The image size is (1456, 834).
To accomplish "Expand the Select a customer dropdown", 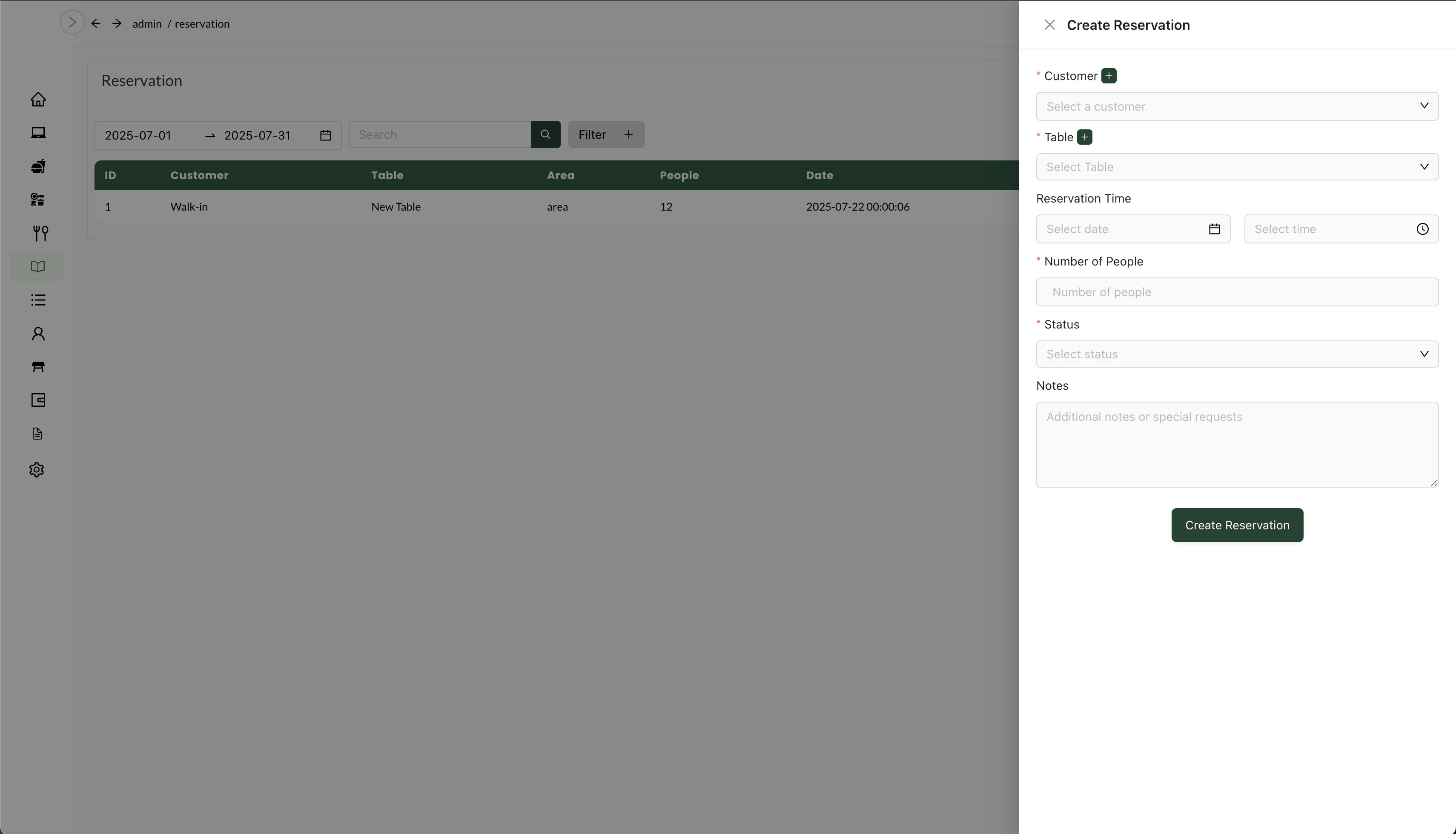I will (1237, 106).
